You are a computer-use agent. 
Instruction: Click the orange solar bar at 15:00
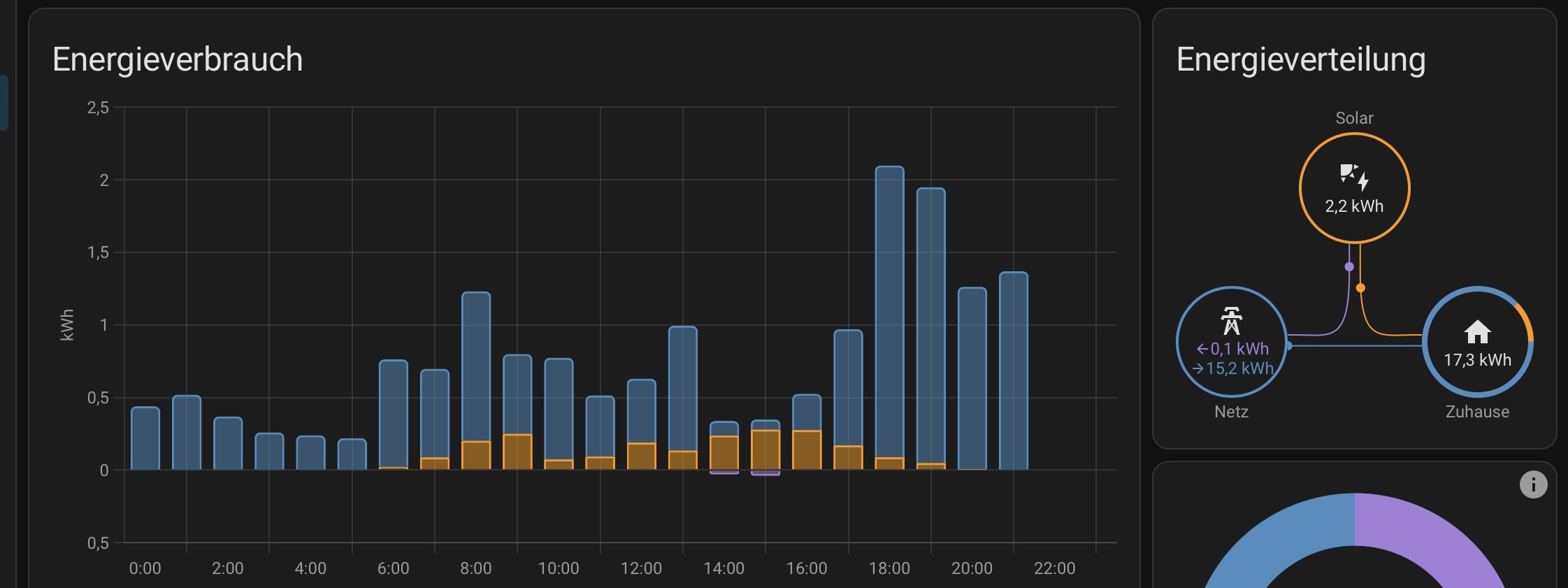click(765, 450)
